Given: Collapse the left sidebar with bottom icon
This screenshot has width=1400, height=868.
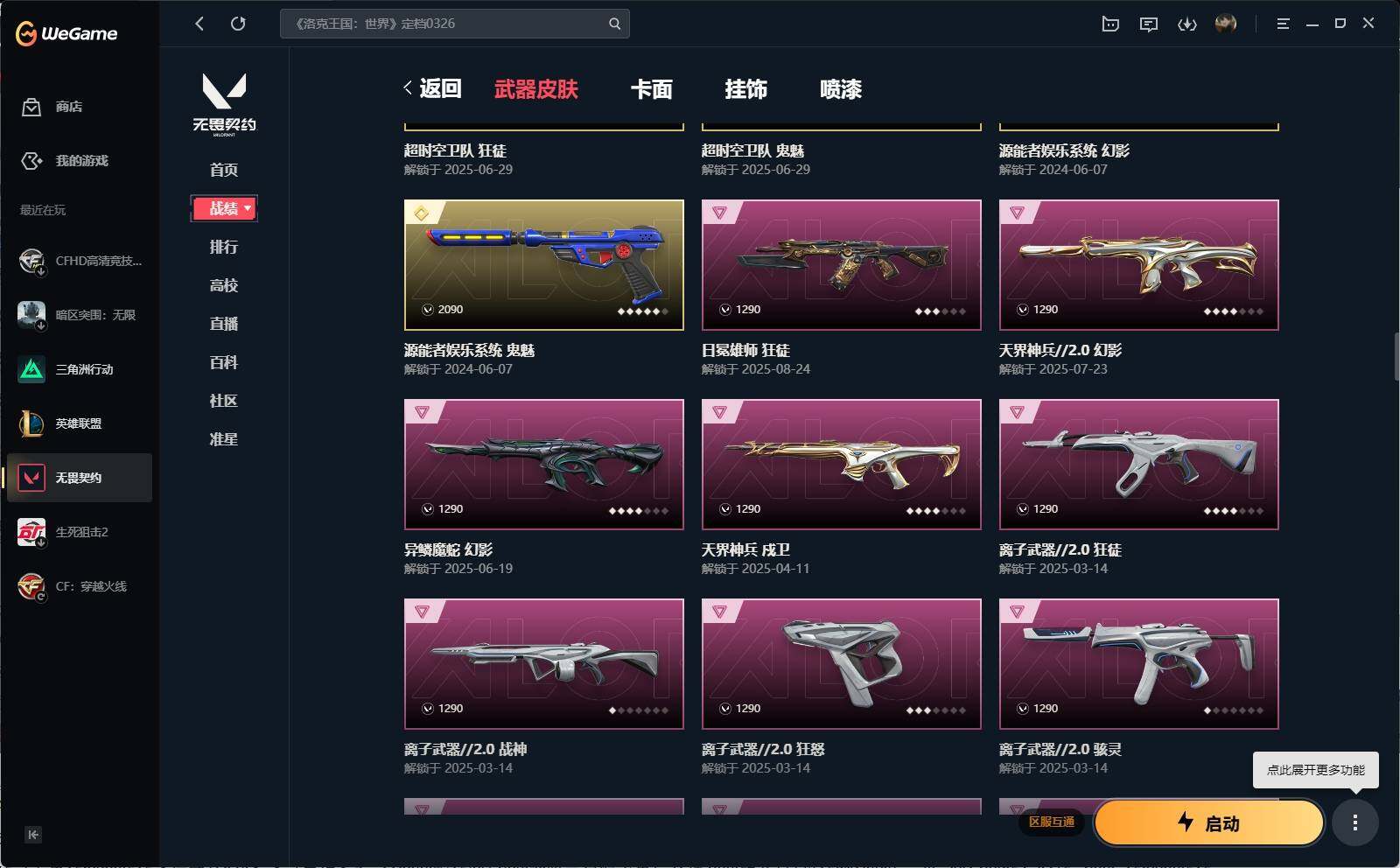Looking at the screenshot, I should click(x=32, y=835).
